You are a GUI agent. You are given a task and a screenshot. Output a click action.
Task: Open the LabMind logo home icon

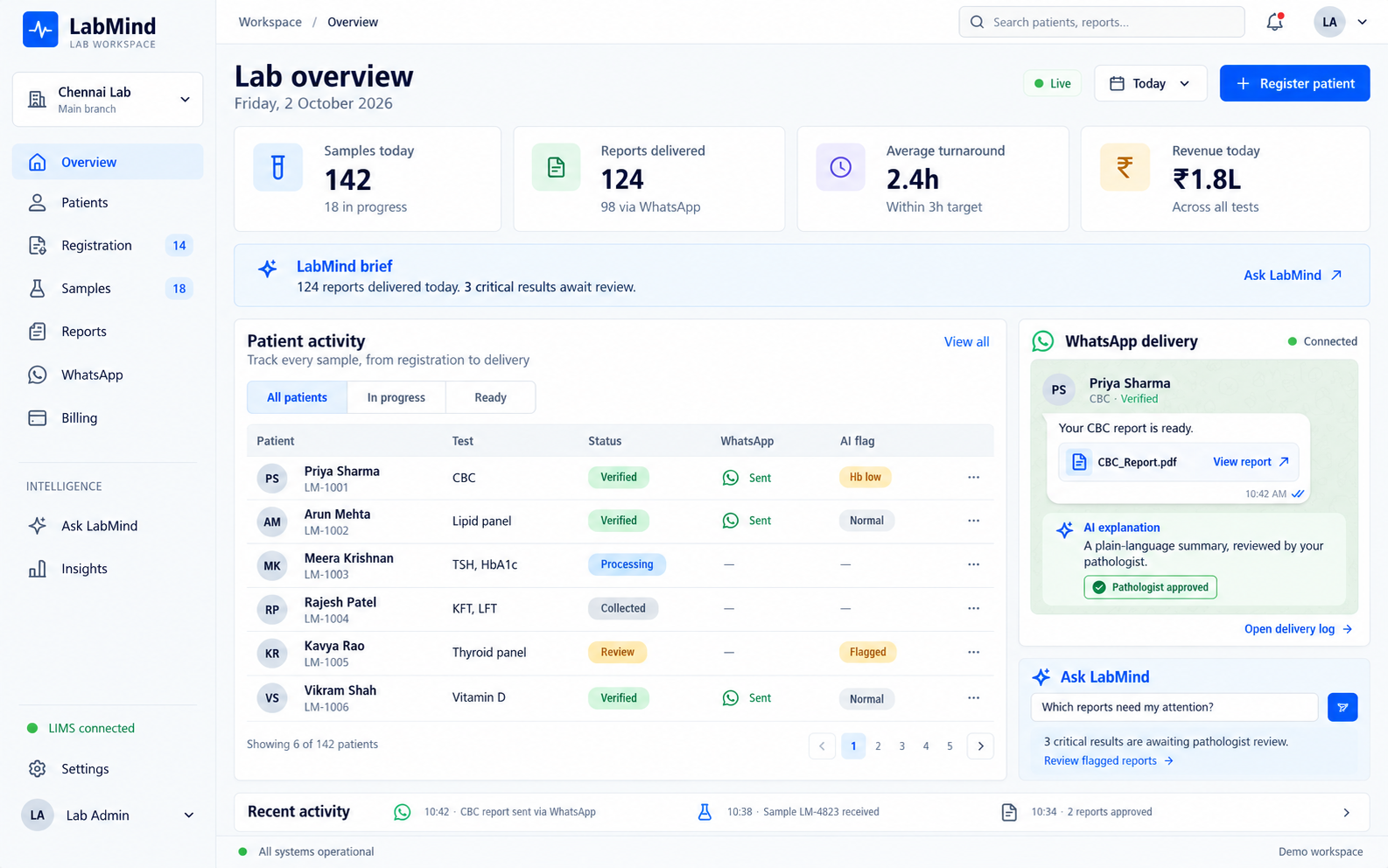[40, 30]
